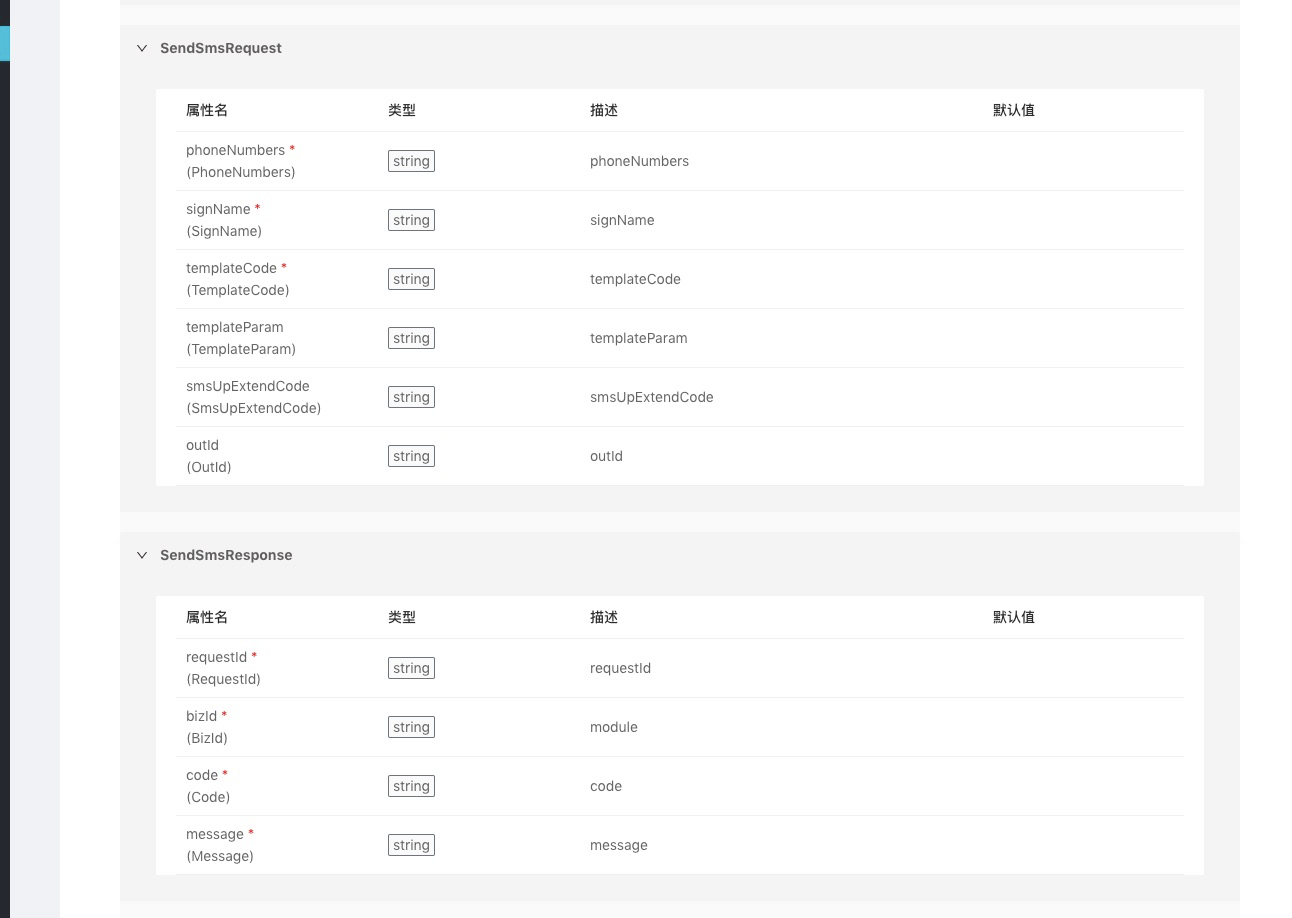Click the string type badge for templateCode
The image size is (1292, 918).
click(411, 279)
